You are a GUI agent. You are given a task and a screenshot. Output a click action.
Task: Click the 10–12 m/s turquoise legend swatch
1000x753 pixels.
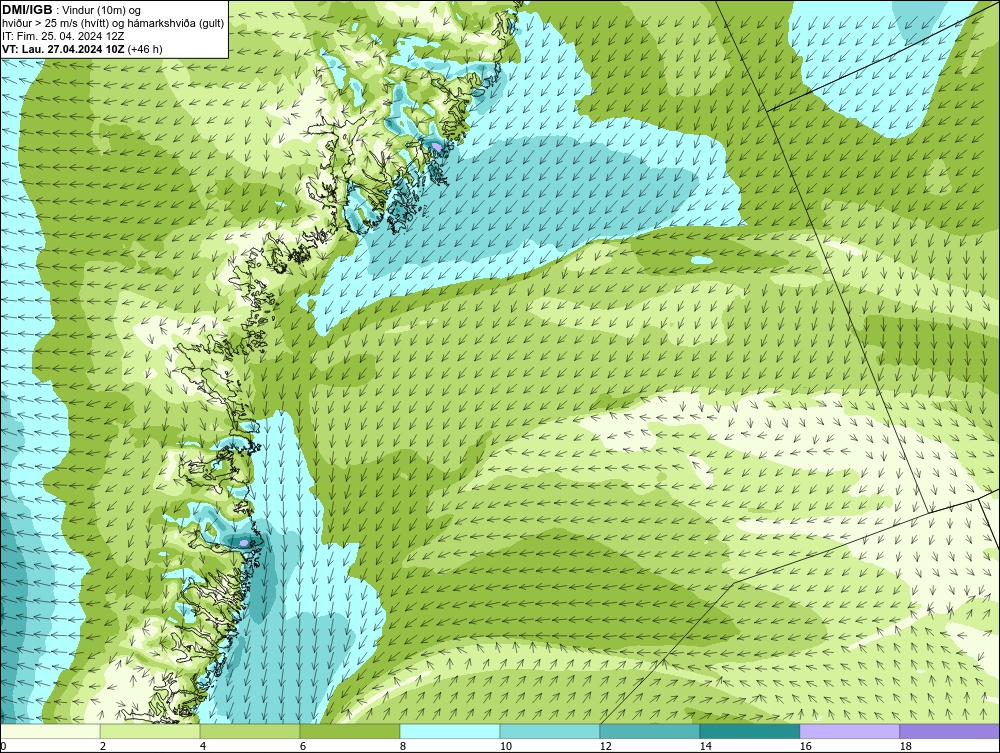(550, 731)
